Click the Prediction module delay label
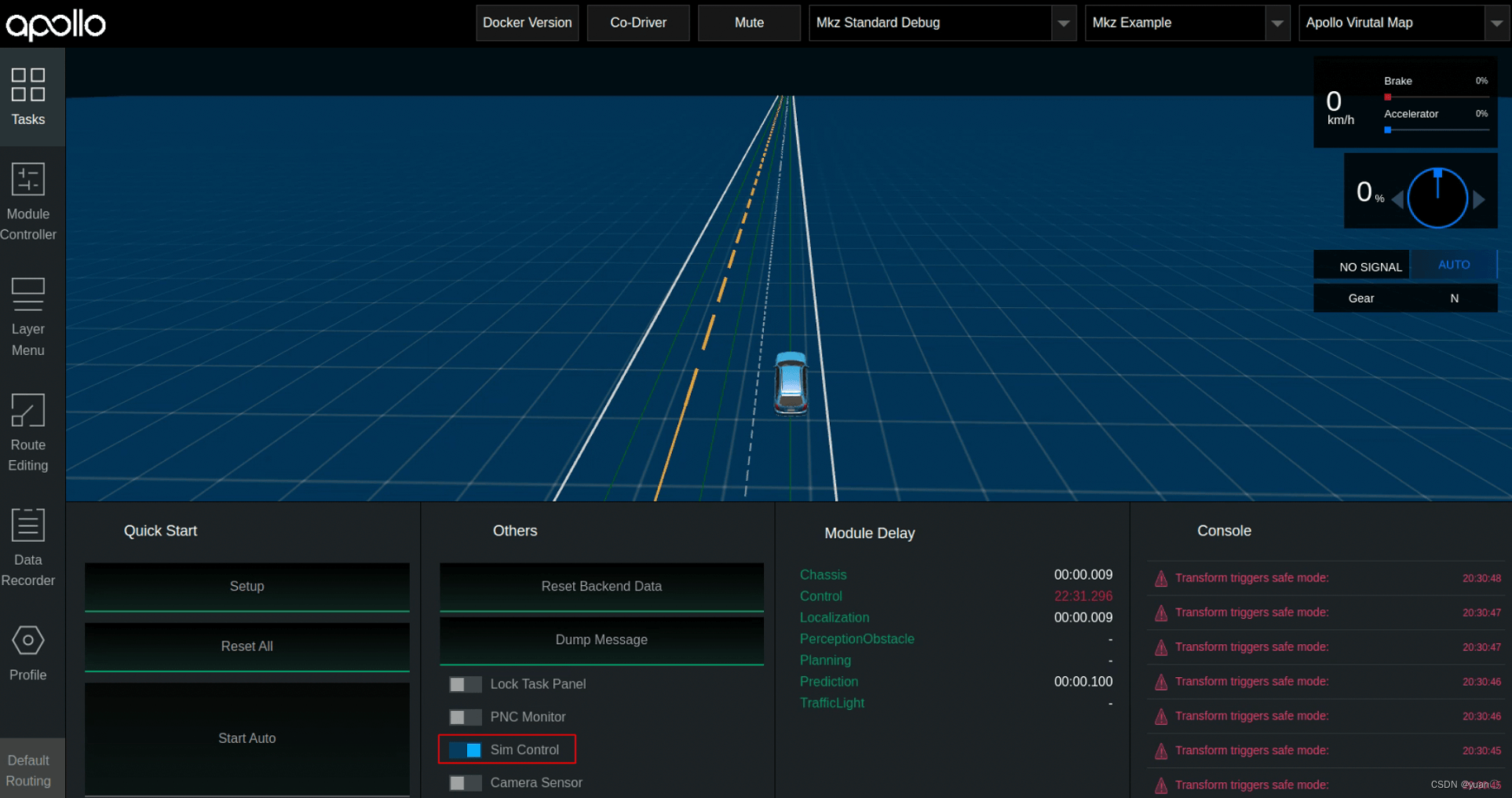 tap(829, 682)
